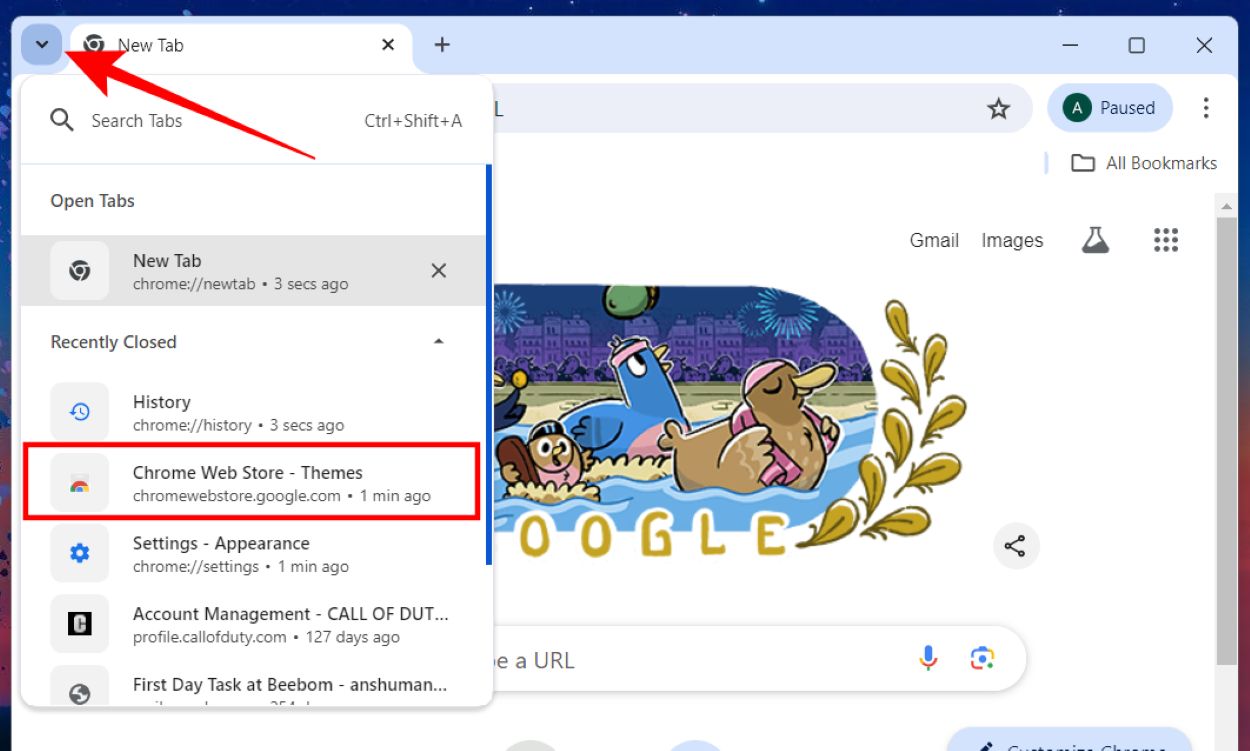
Task: Open a new tab with the plus button
Action: [441, 44]
